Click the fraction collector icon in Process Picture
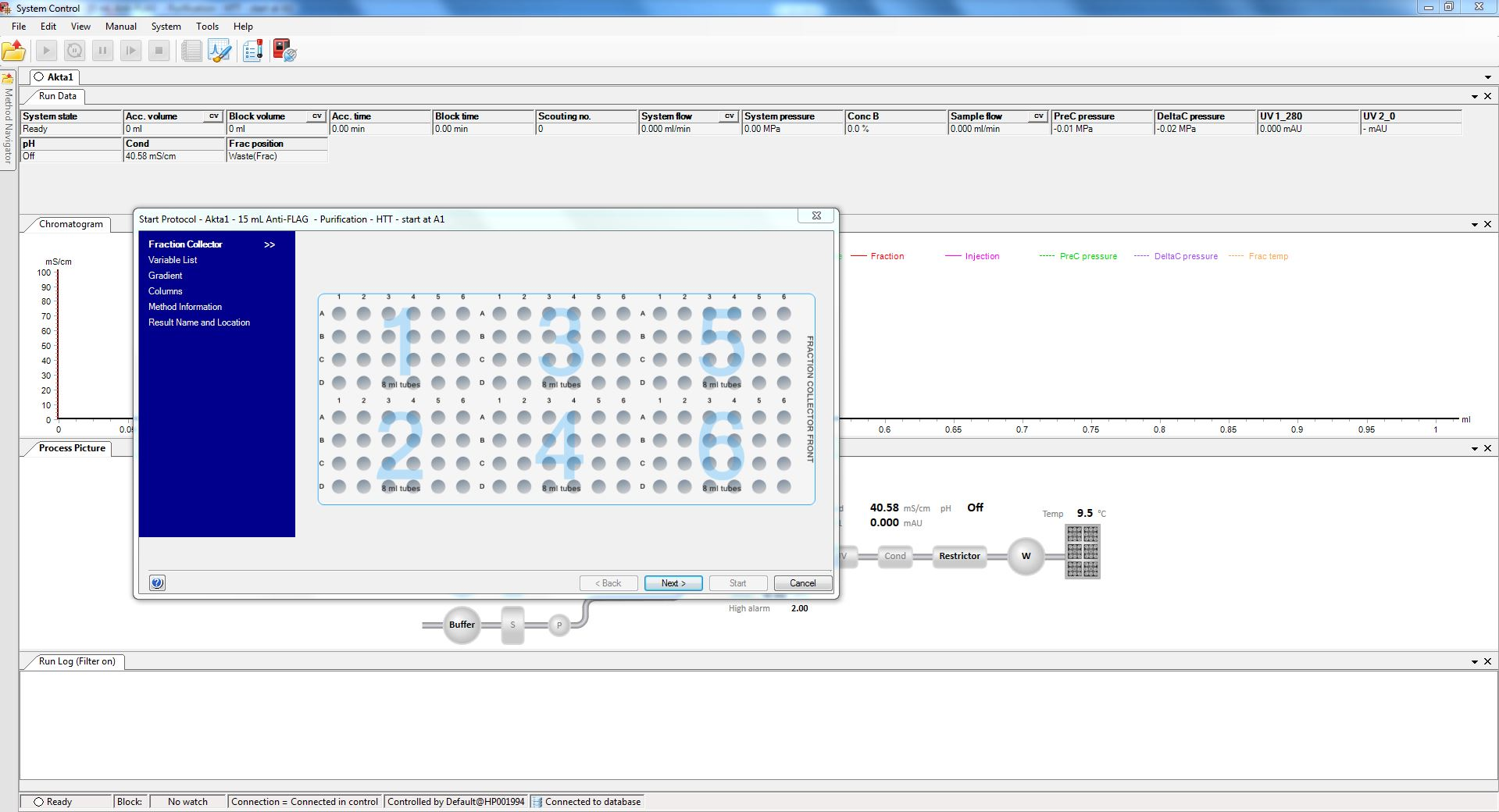Screen dimensions: 1499x812 pyautogui.click(x=1083, y=551)
